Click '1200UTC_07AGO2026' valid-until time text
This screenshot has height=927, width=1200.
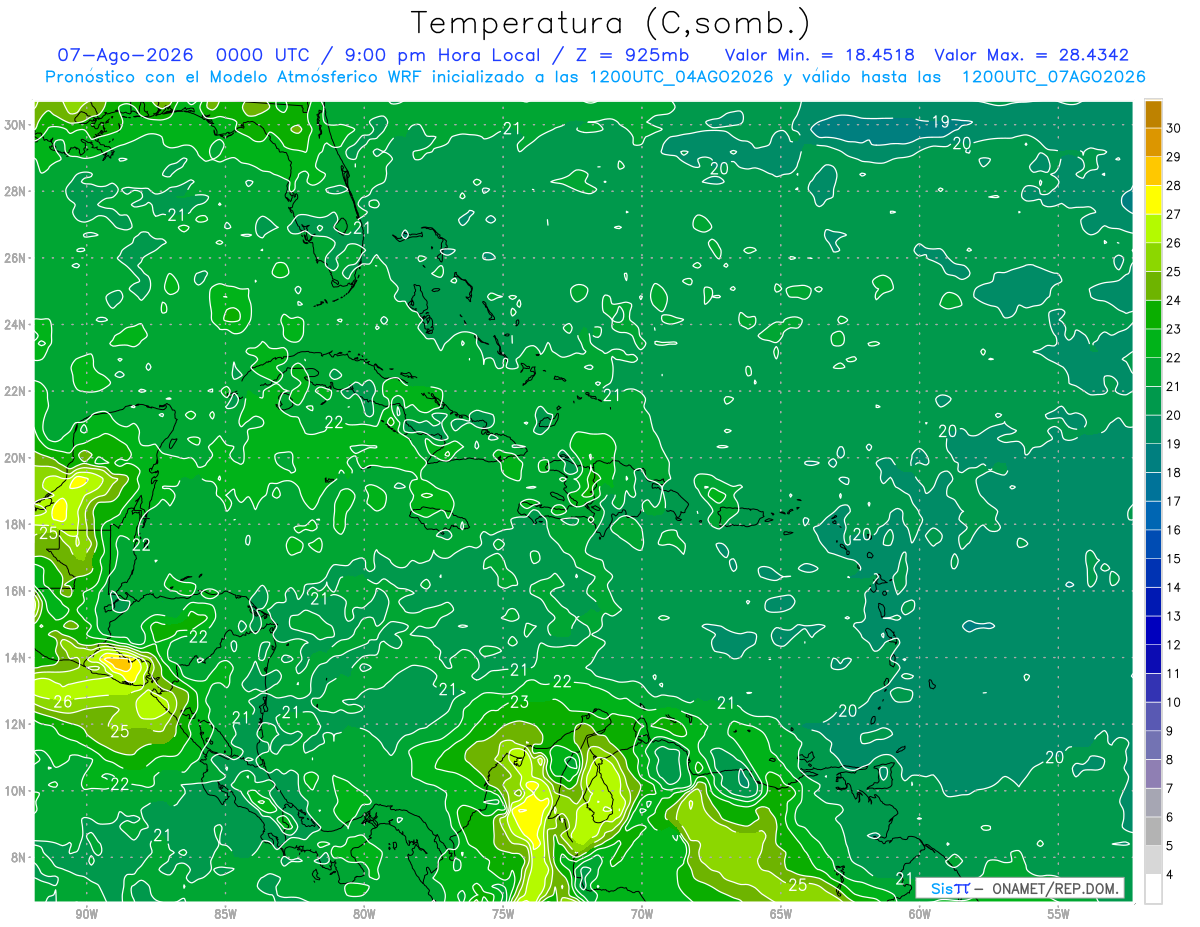1053,77
